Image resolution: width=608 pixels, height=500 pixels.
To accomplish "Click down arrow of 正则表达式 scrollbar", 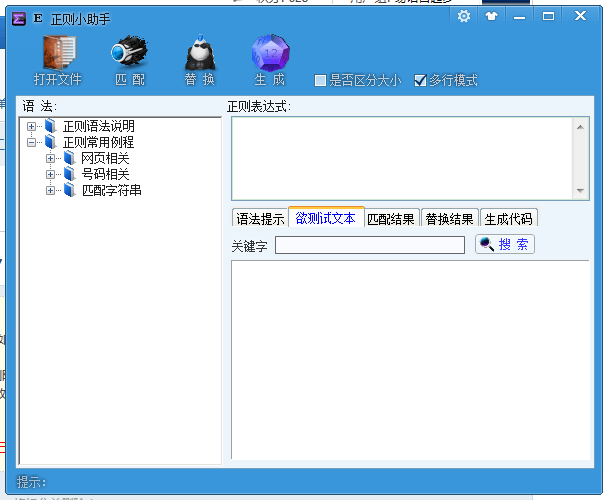I will pos(581,191).
